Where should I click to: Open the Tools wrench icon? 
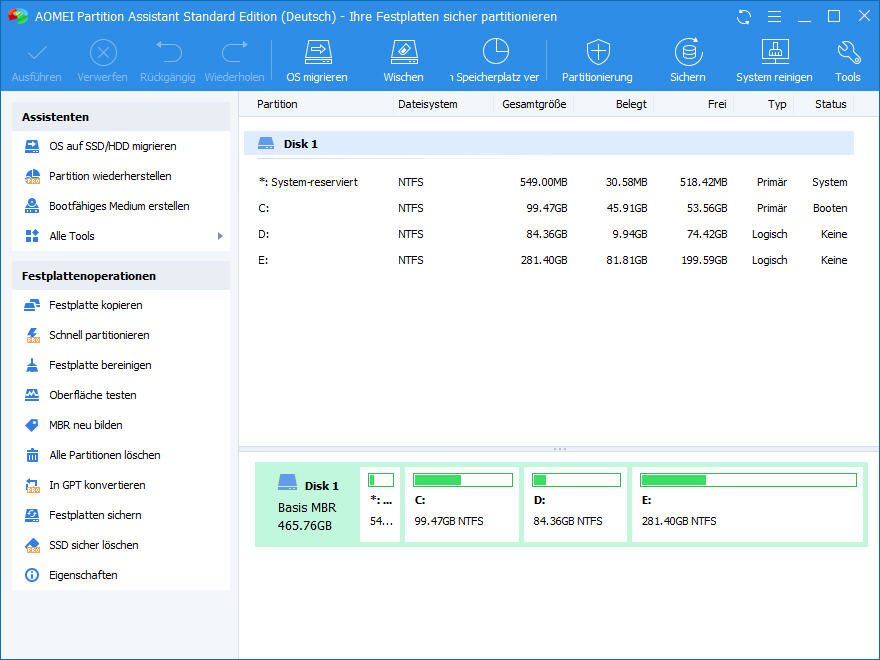point(847,52)
